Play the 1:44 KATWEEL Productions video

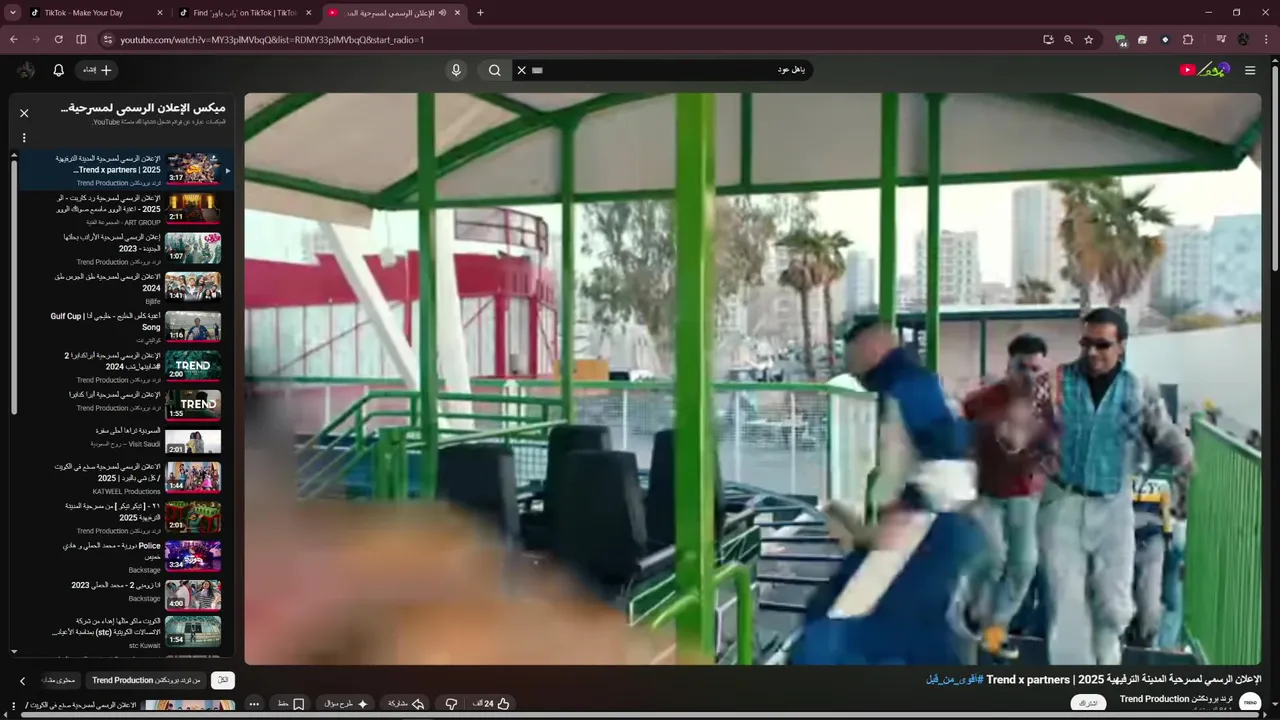click(x=193, y=477)
